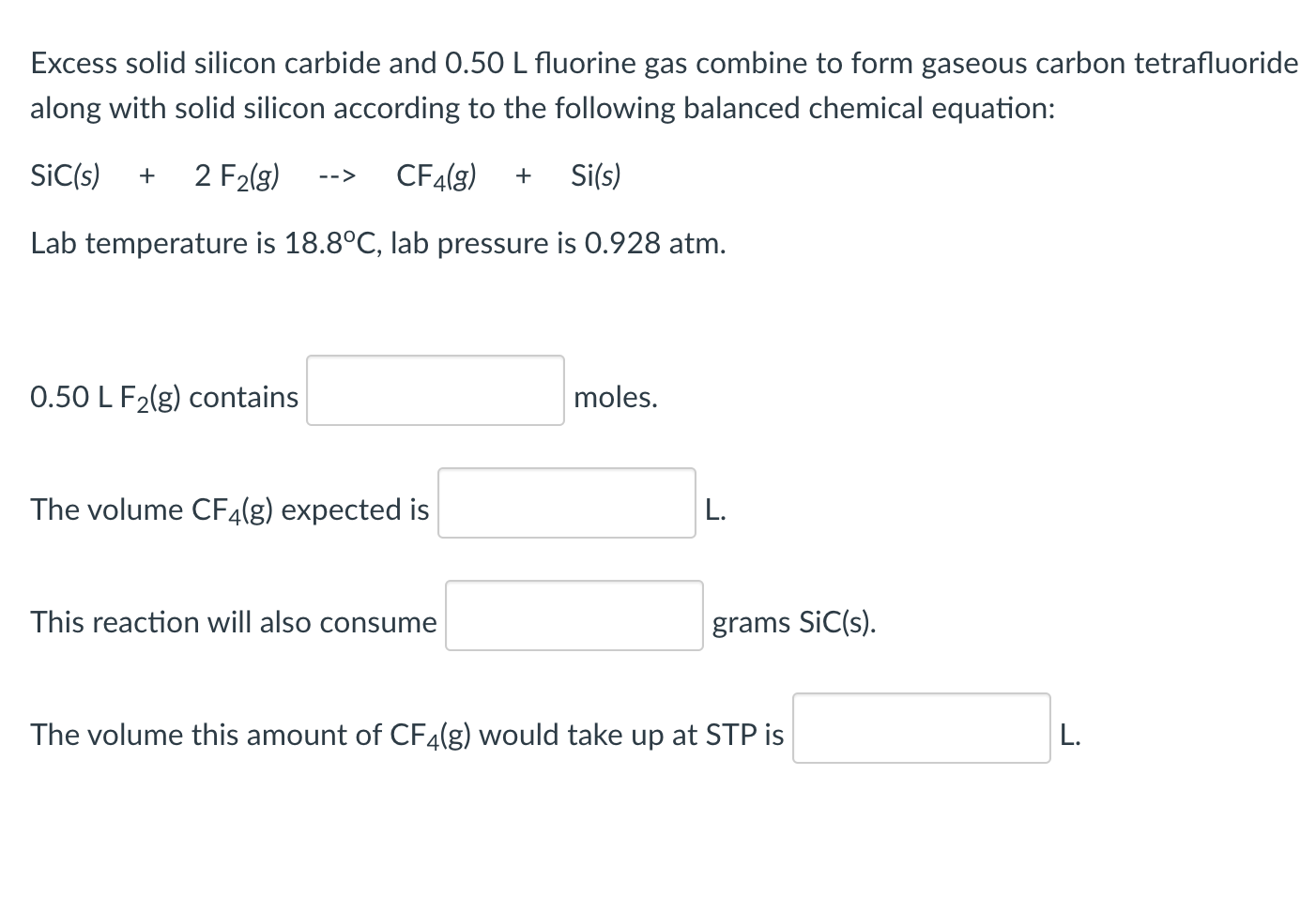Click the lab temperature 18.8°C text line
The height and width of the screenshot is (912, 1316).
(378, 244)
